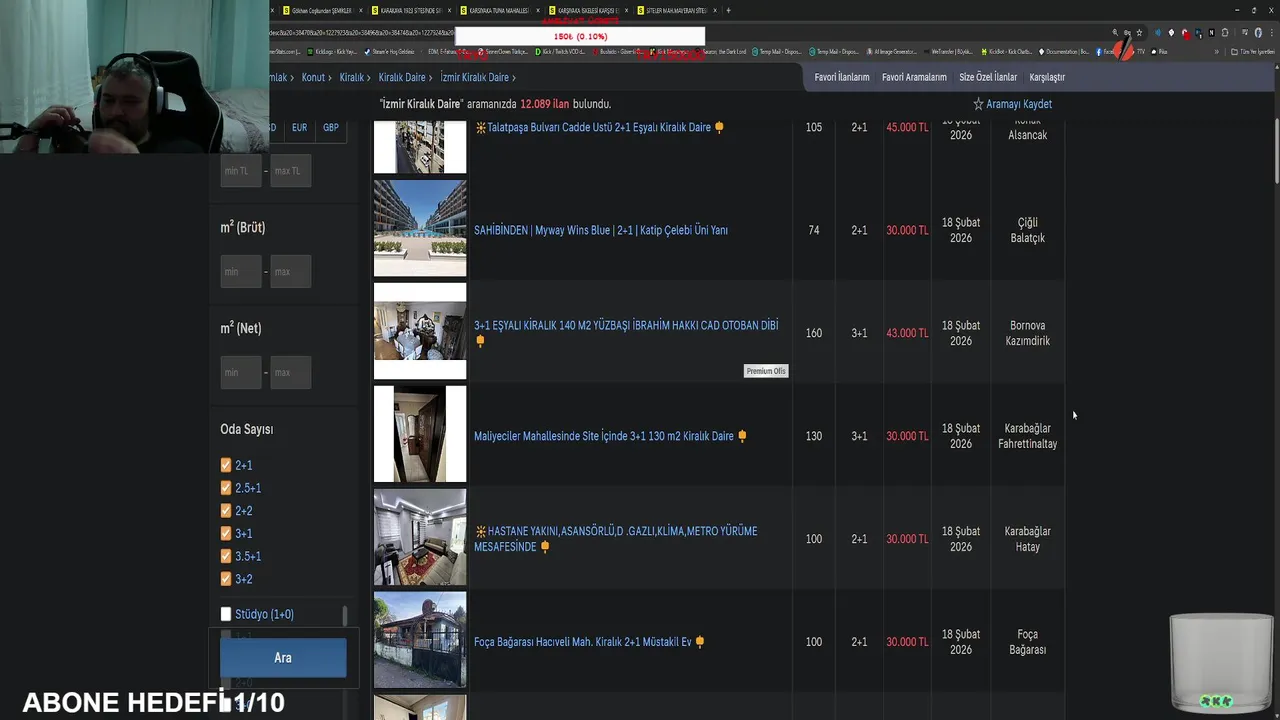Click Kiralık Daire breadcrumb link
Screen dimensions: 1280x720
tap(402, 77)
